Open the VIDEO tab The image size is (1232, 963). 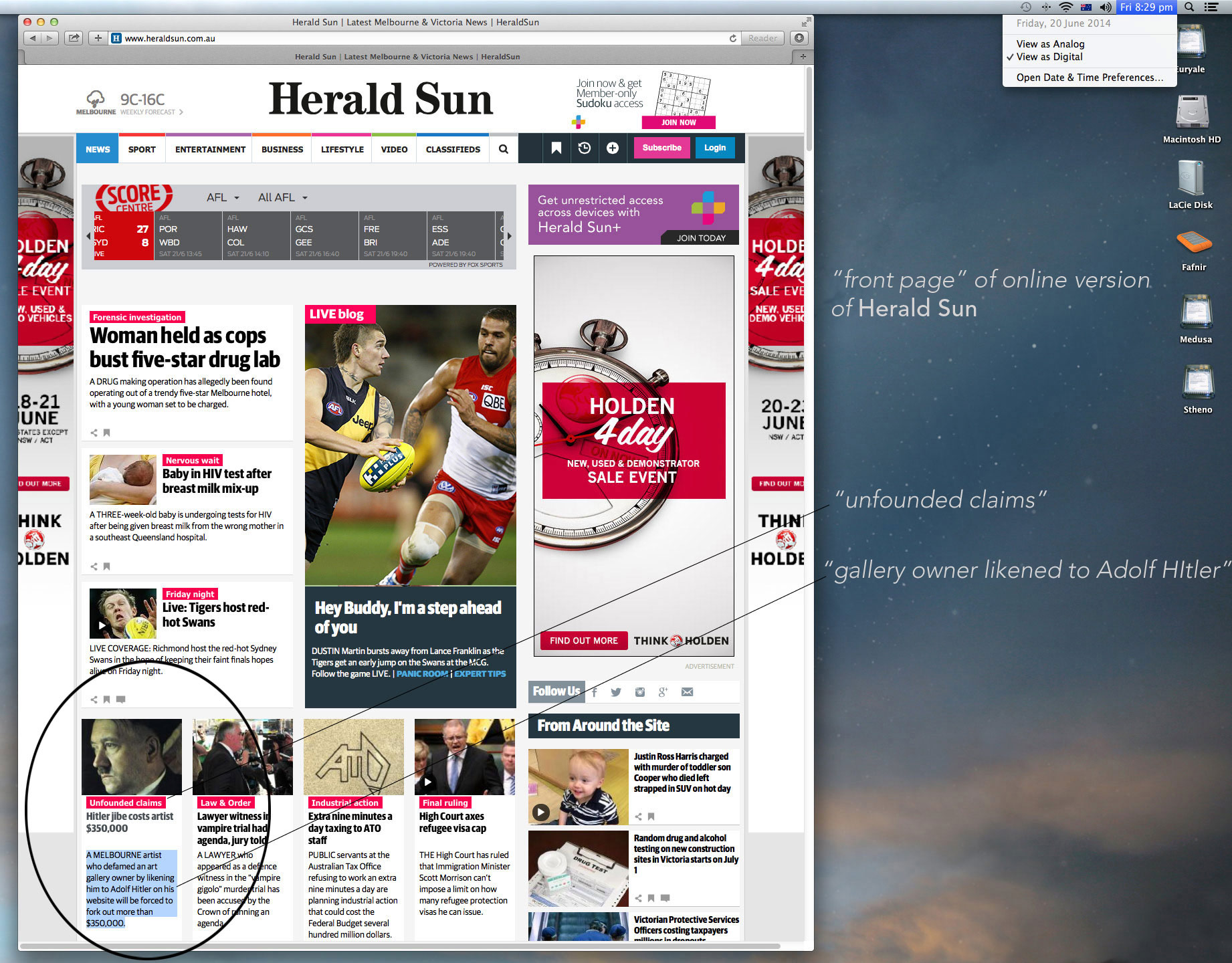(x=394, y=149)
